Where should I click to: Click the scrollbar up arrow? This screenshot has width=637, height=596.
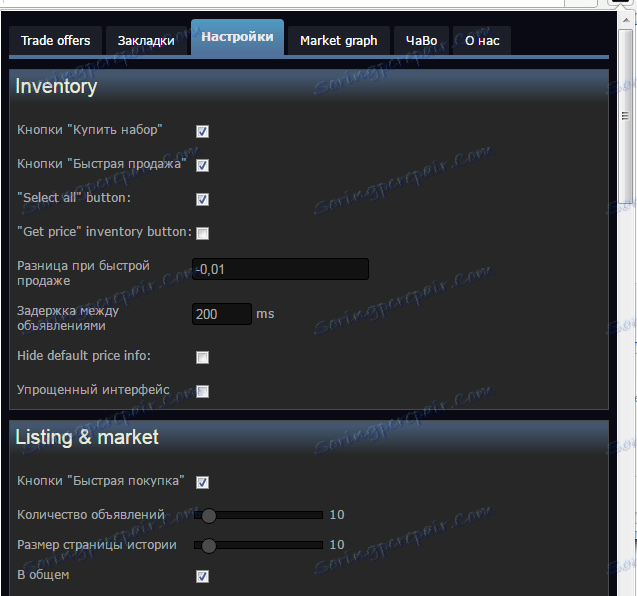(626, 19)
